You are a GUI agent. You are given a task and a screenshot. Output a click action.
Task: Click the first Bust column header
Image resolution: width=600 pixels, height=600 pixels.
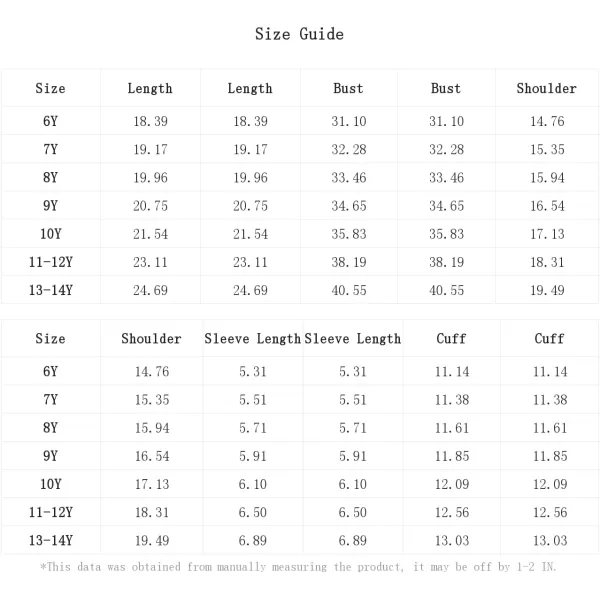348,88
